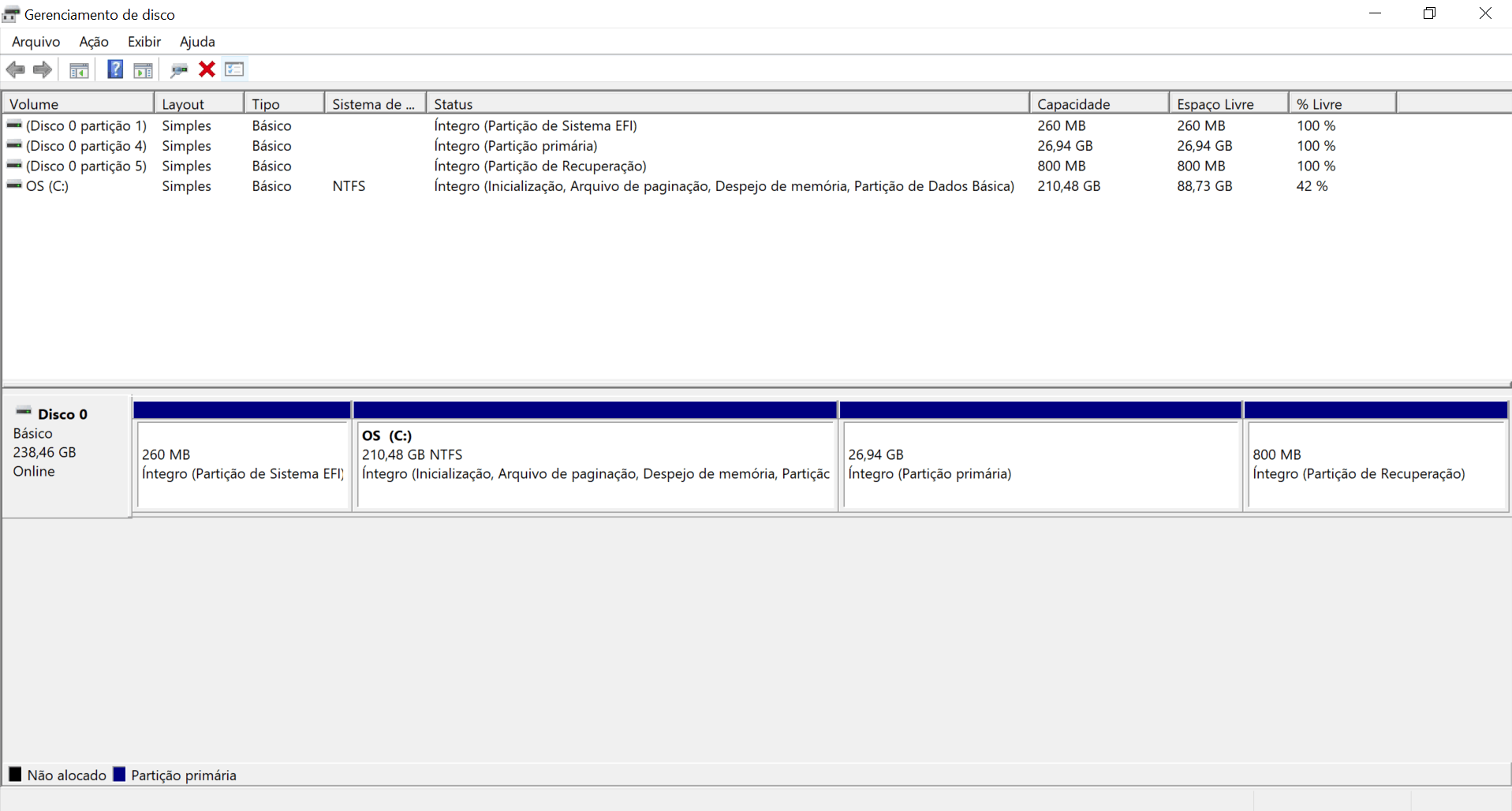Click drive icon of OS (C:) row

pyautogui.click(x=14, y=185)
